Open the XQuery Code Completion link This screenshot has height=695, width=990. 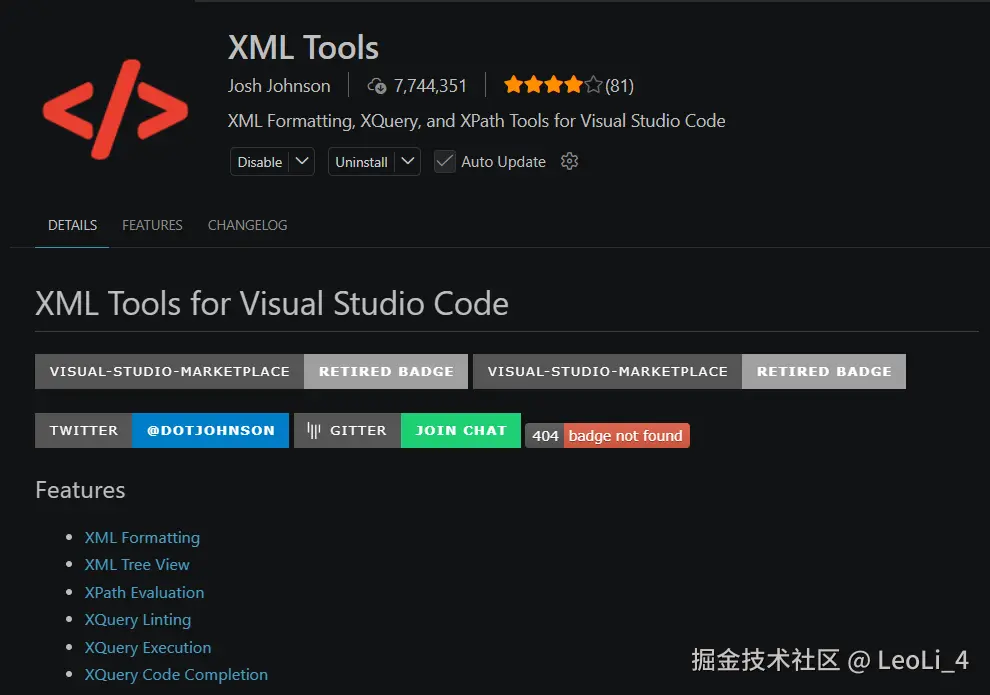tap(176, 675)
